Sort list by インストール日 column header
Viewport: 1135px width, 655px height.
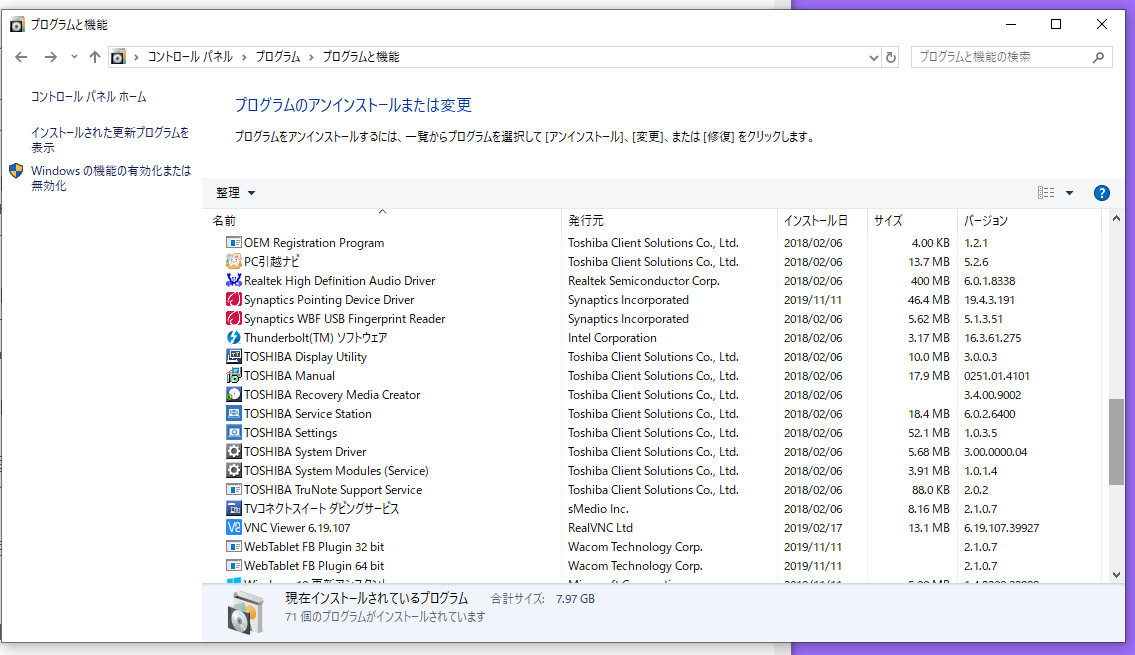pos(815,220)
